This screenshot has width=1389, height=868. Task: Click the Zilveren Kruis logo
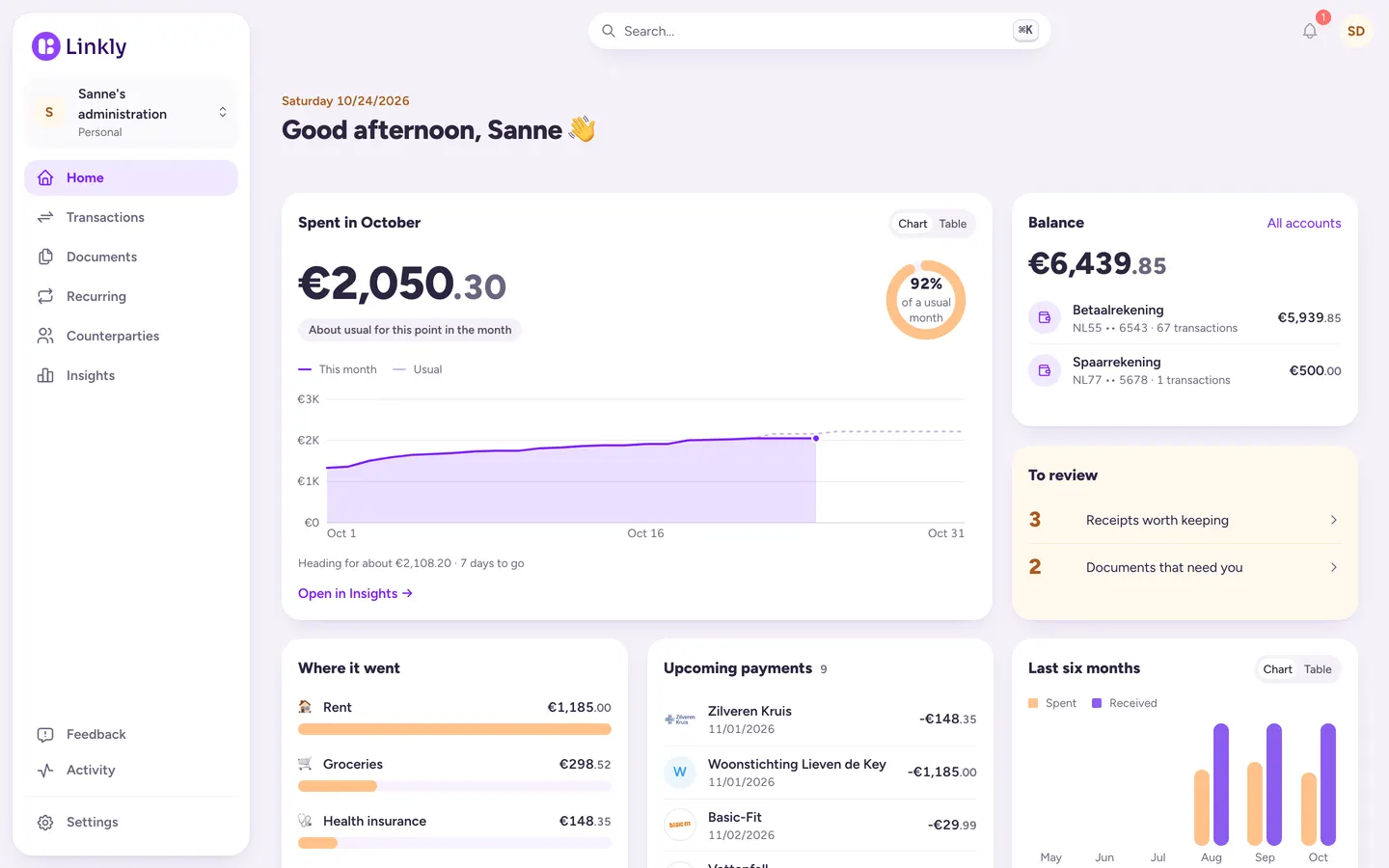(x=680, y=719)
